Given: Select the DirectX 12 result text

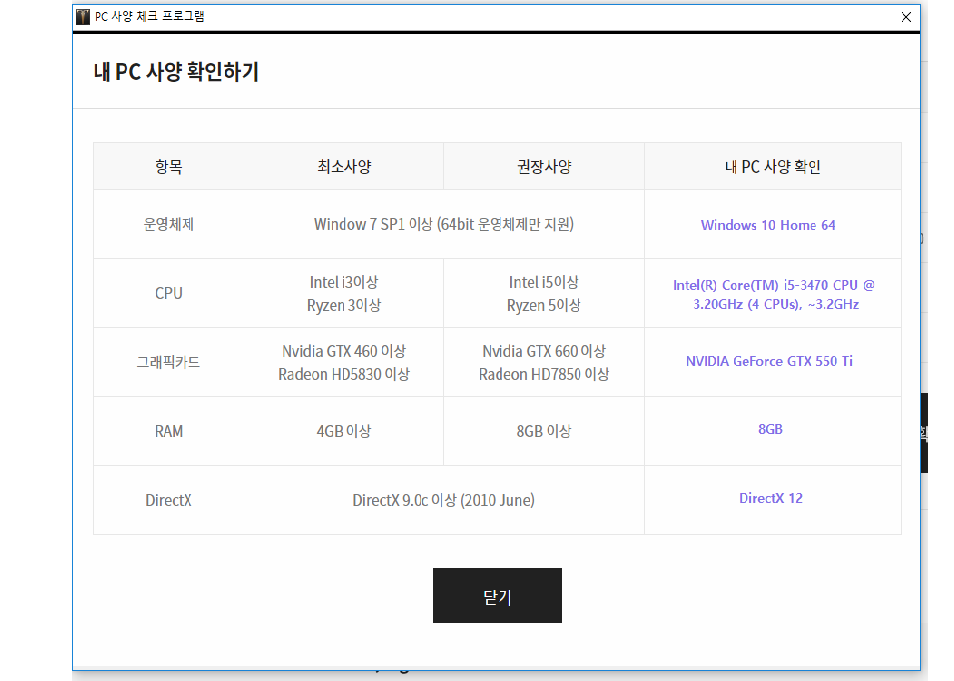Looking at the screenshot, I should 770,498.
